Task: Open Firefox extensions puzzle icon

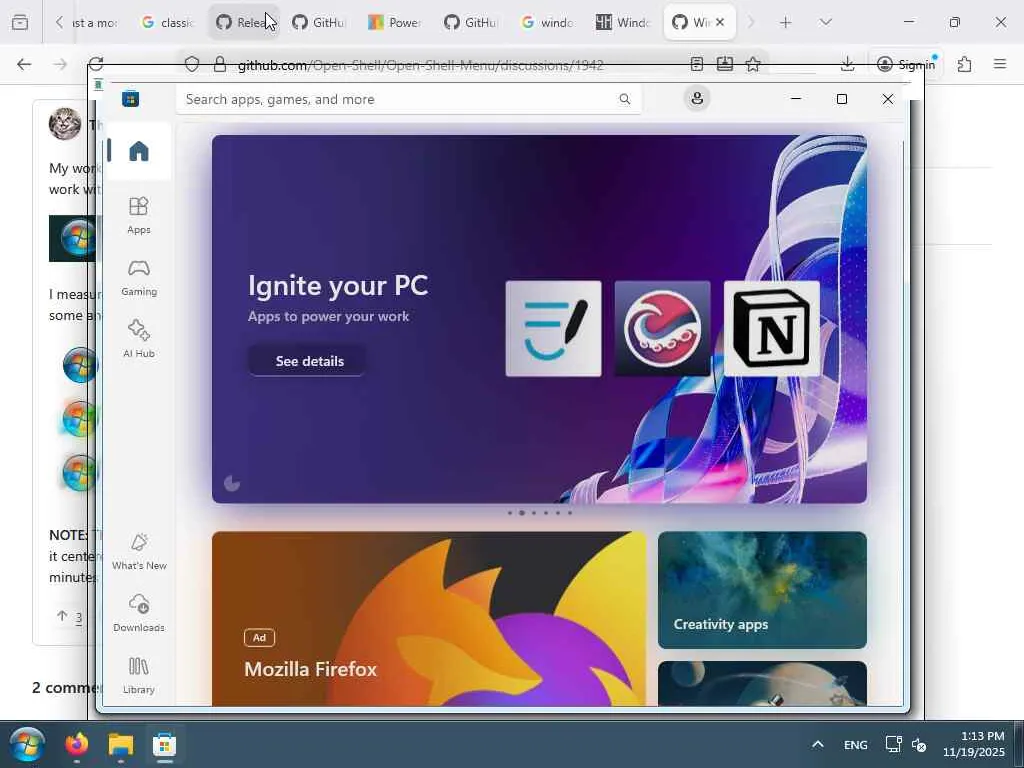Action: (x=965, y=64)
